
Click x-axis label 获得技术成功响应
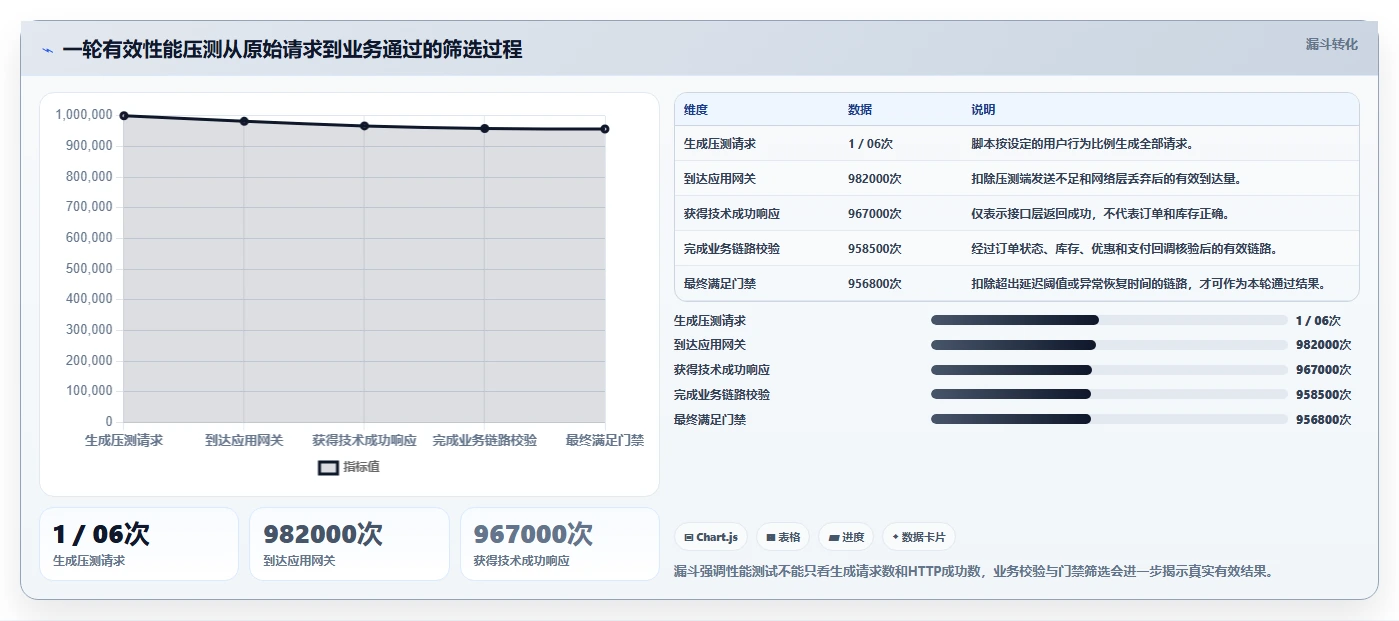pyautogui.click(x=364, y=440)
